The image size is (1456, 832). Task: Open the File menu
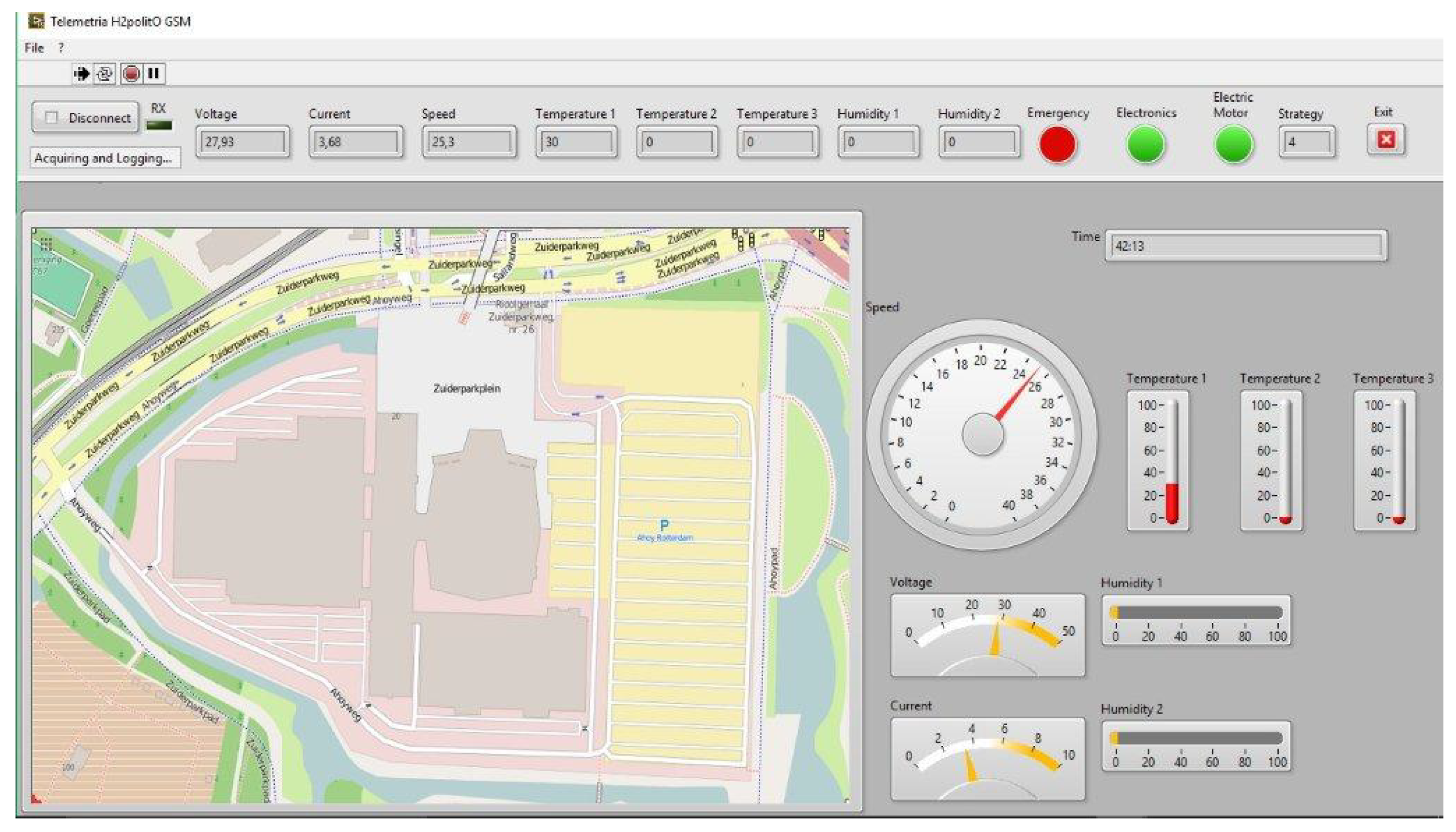click(x=34, y=48)
